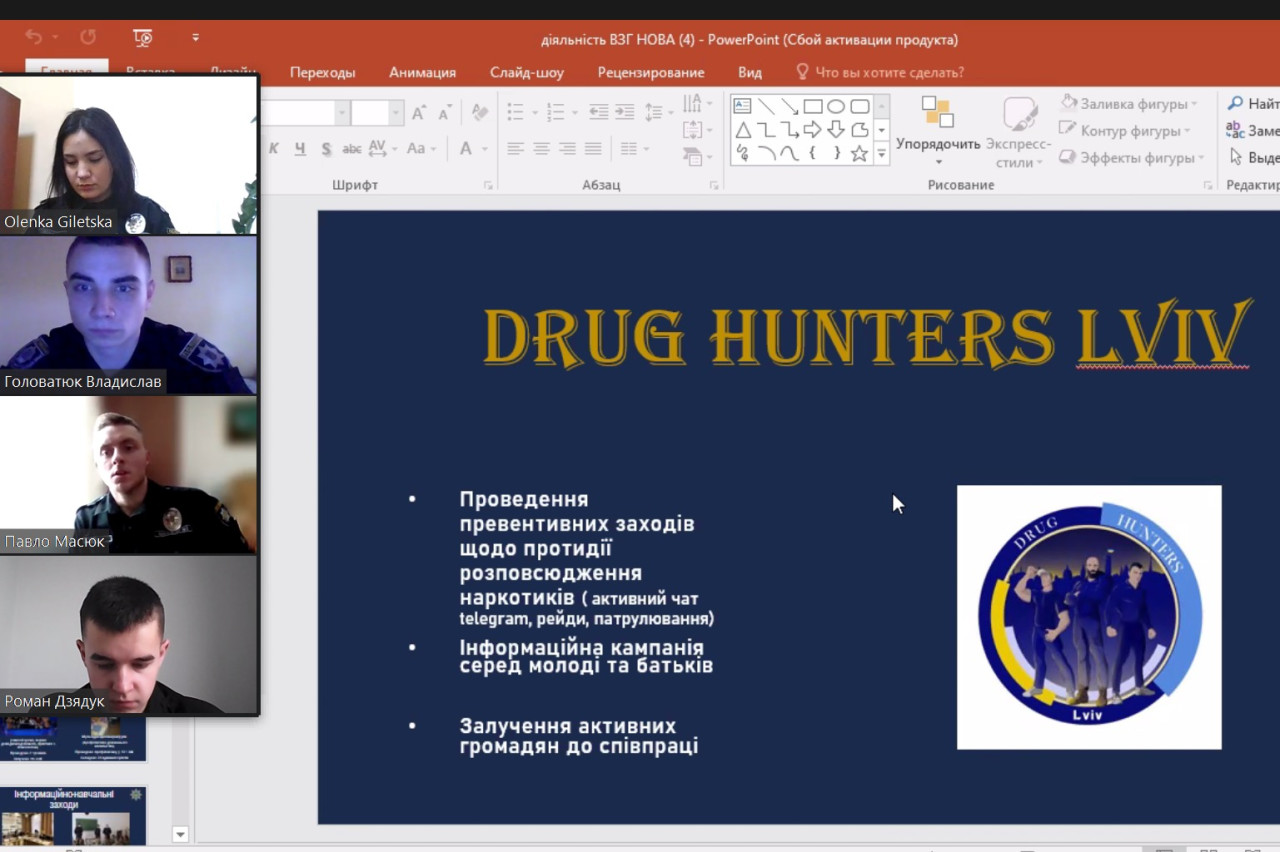Click the font color A button
The image size is (1280, 852).
coord(466,148)
